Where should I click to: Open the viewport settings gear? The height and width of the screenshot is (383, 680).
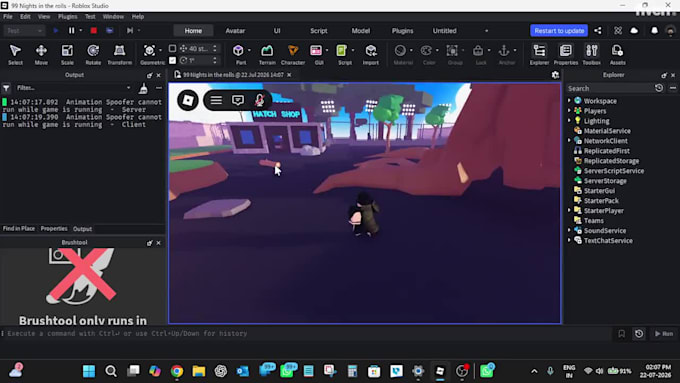pos(555,75)
